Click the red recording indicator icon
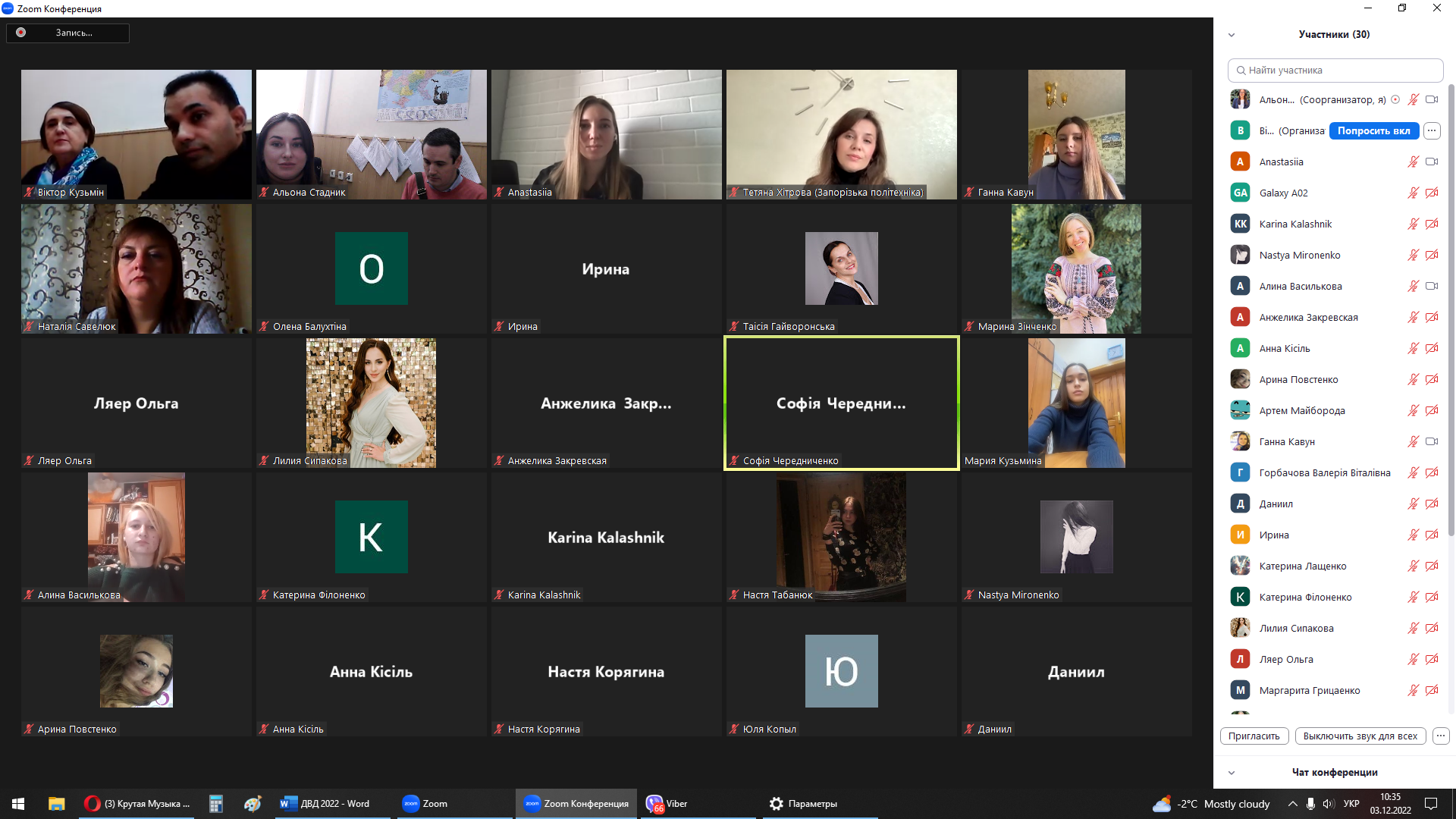This screenshot has width=1456, height=819. click(21, 33)
